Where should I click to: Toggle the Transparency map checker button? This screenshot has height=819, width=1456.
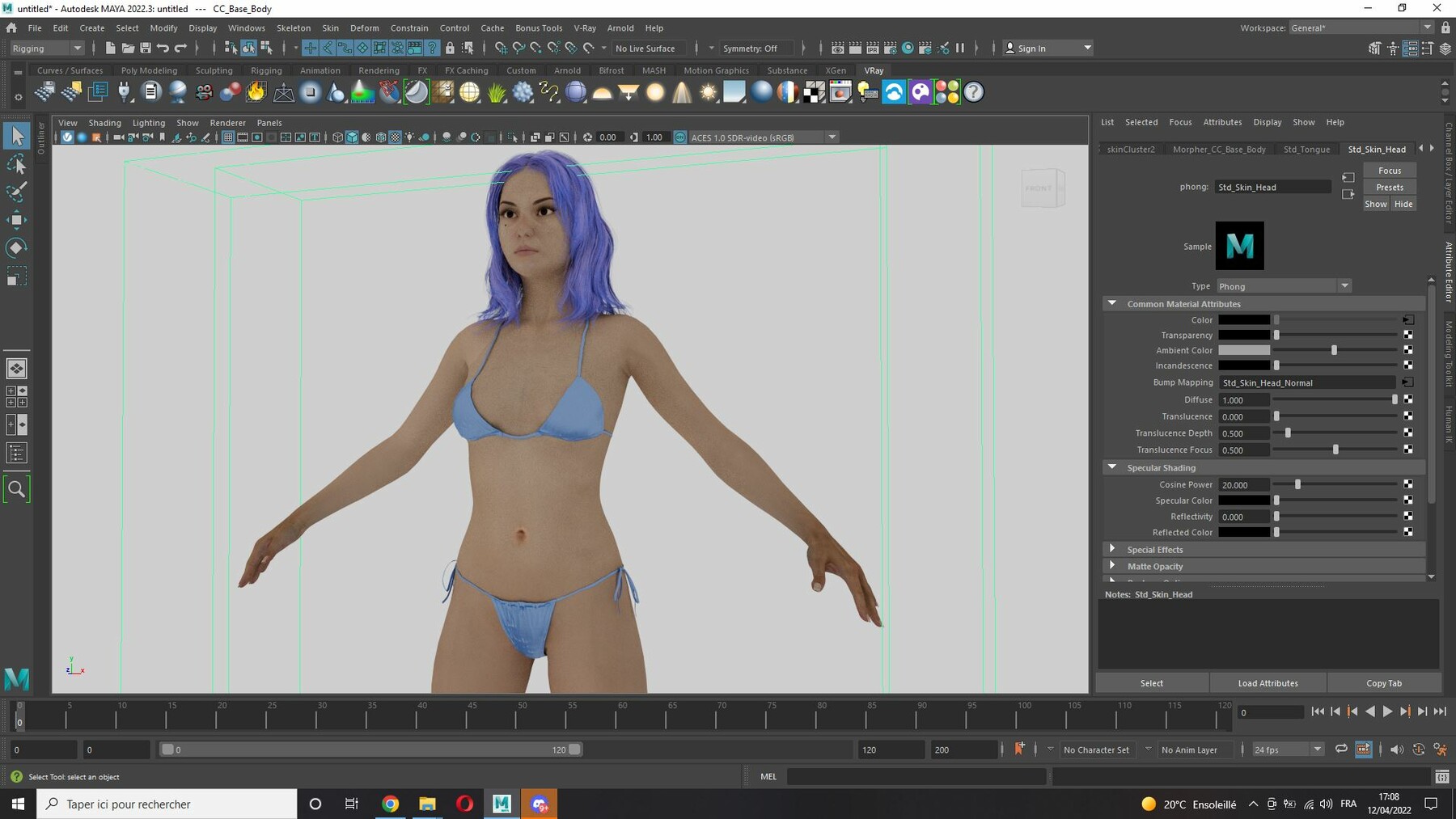[1408, 335]
